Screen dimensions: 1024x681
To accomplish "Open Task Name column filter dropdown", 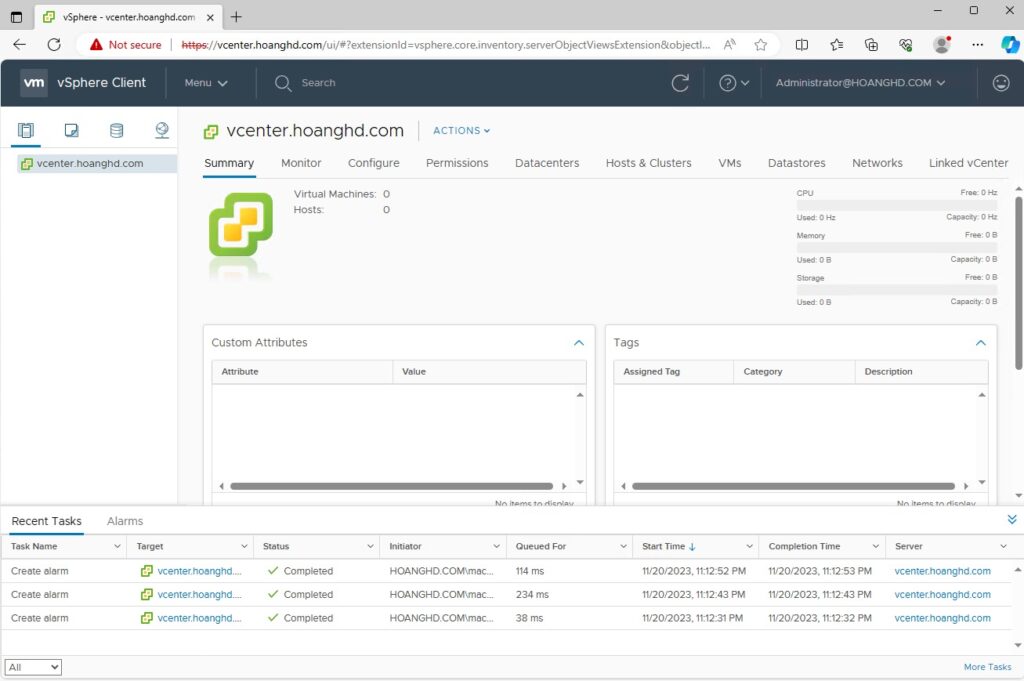I will (x=117, y=546).
